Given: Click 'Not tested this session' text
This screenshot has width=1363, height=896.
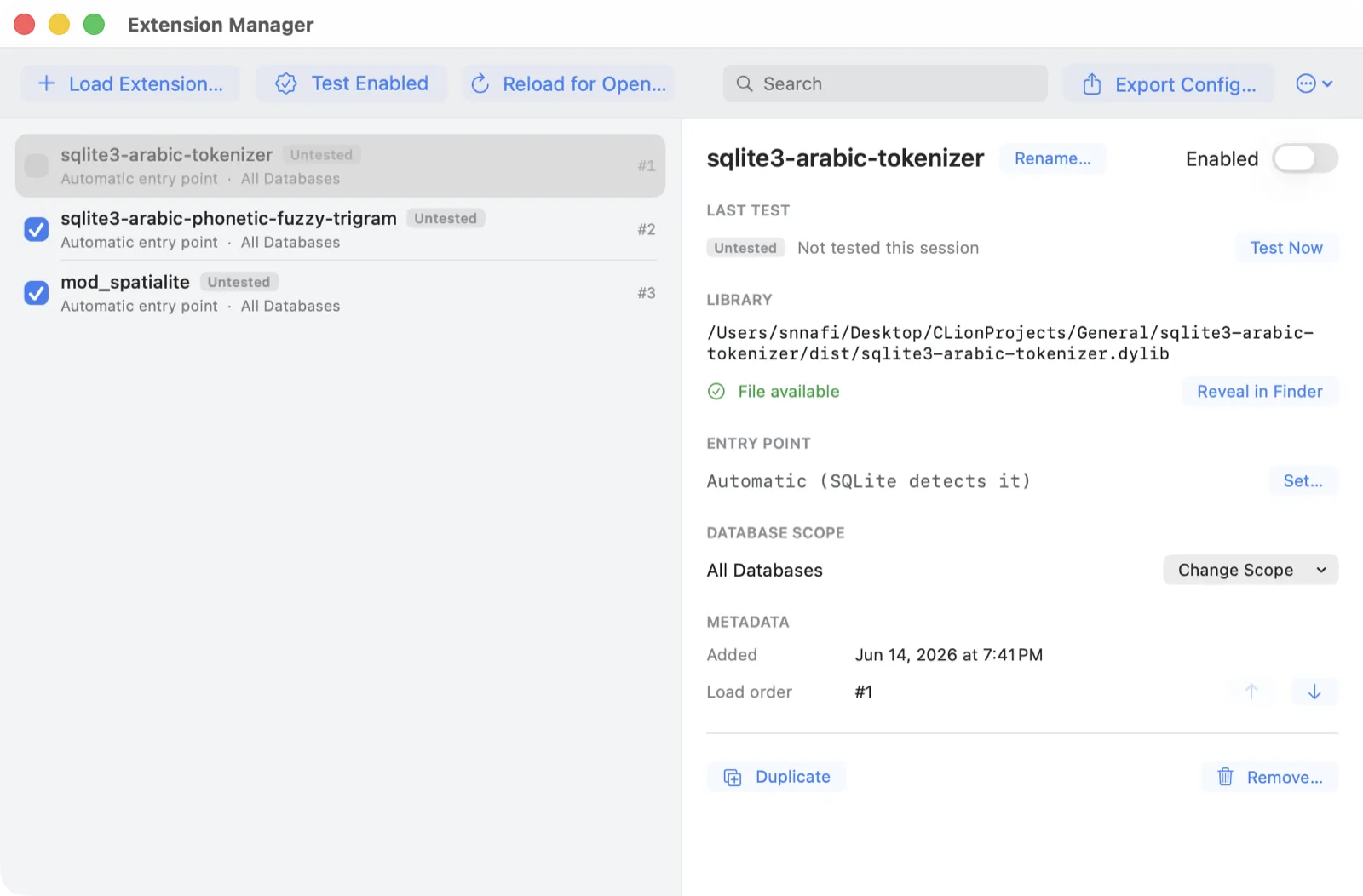Looking at the screenshot, I should (x=888, y=248).
